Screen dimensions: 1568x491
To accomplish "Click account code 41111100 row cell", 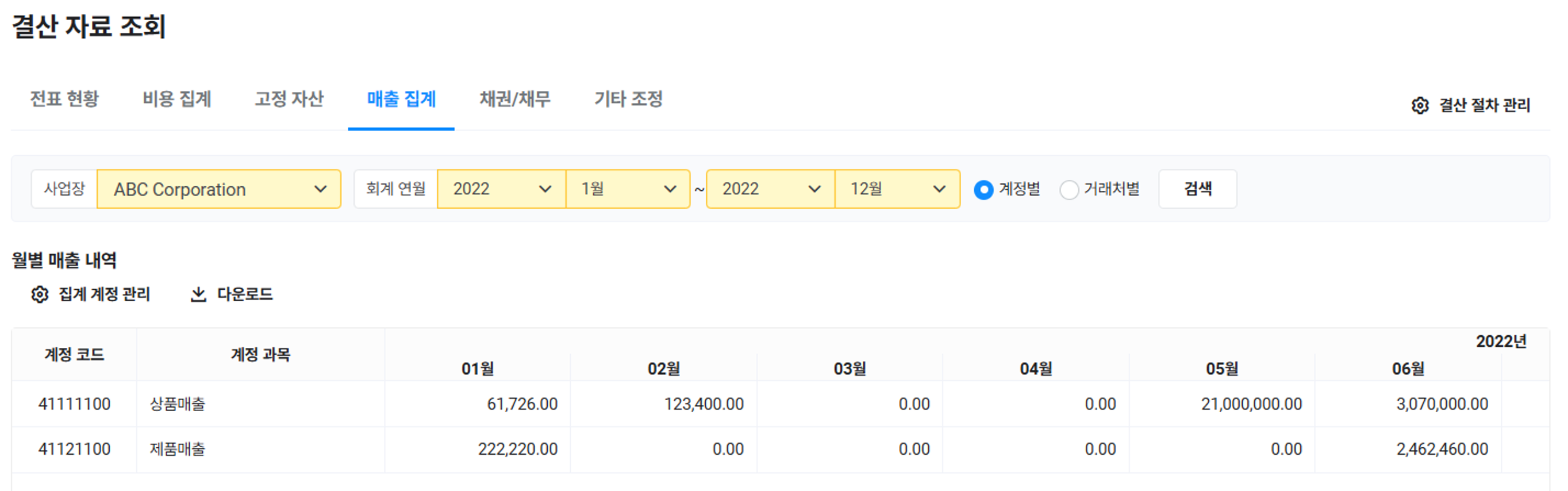I will pyautogui.click(x=74, y=404).
